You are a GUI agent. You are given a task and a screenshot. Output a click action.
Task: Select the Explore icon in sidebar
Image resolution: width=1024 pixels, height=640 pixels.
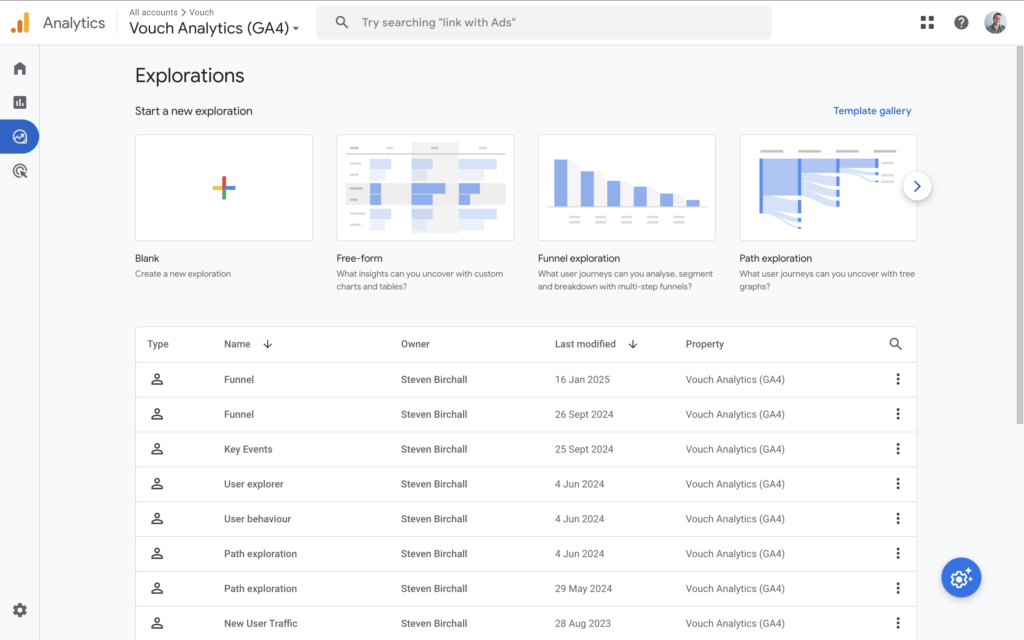tap(20, 136)
